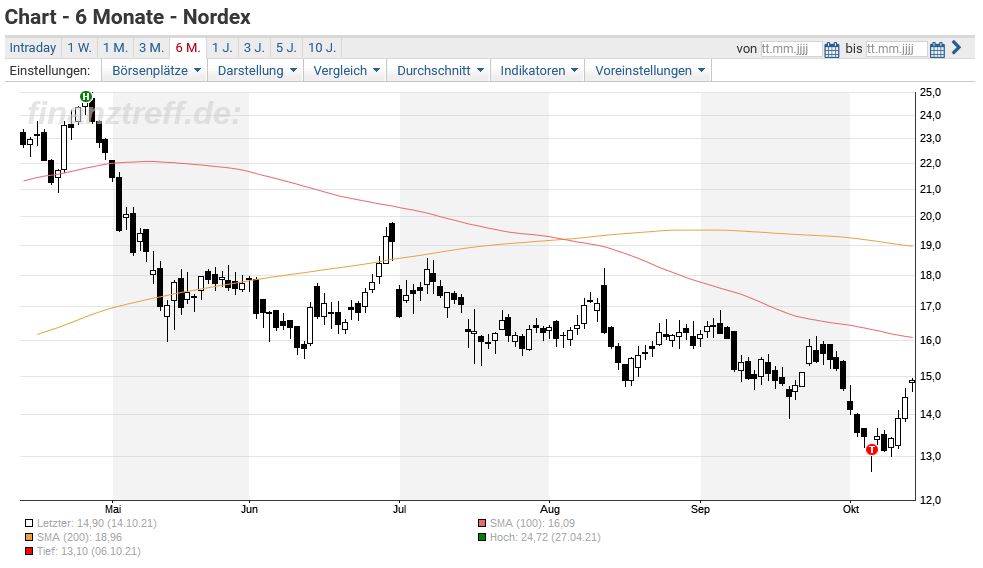The width and height of the screenshot is (983, 568).
Task: Select the 10 J. time range
Action: tap(322, 48)
